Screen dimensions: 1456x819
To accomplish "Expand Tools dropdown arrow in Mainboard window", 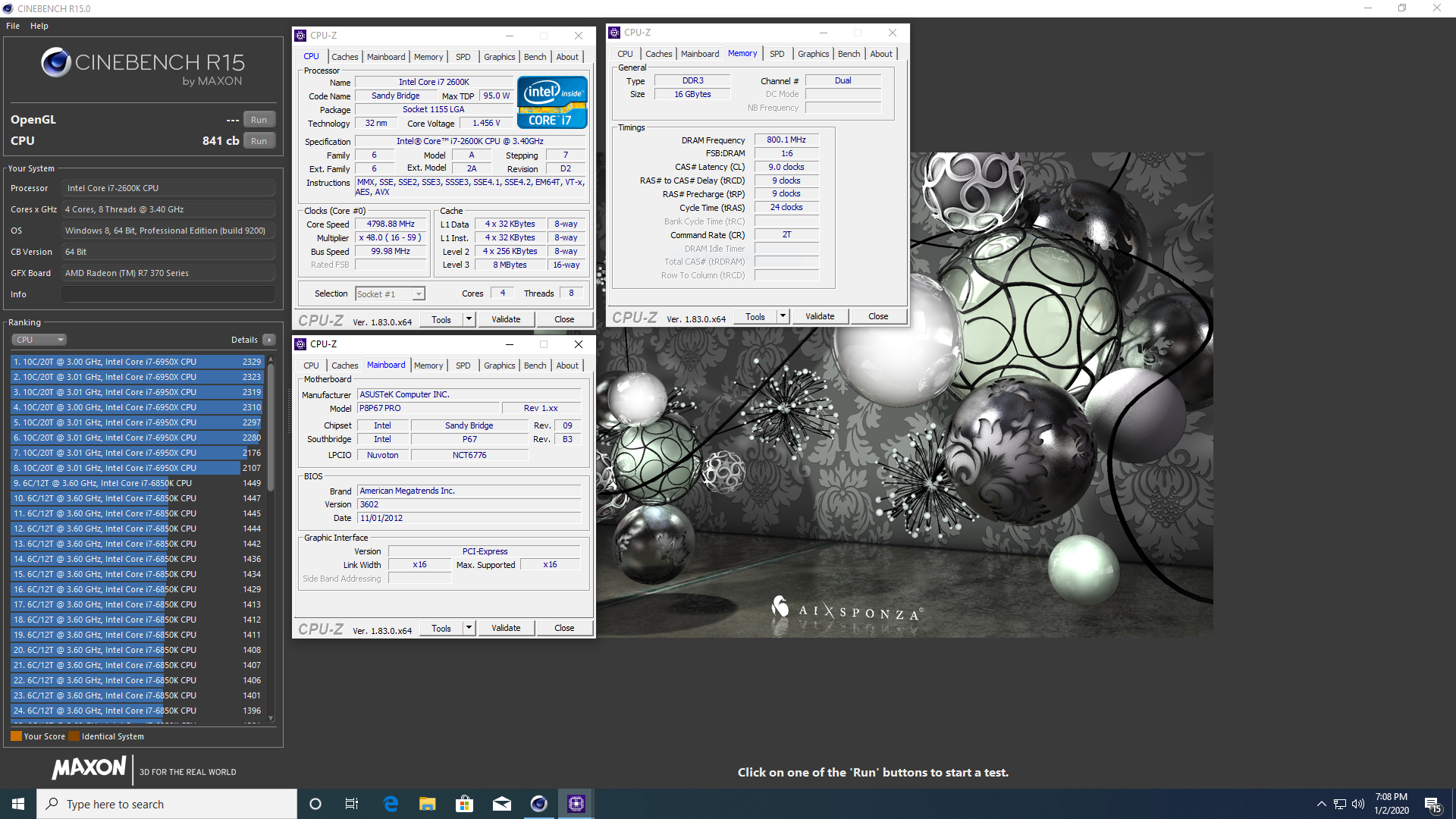I will pos(469,628).
